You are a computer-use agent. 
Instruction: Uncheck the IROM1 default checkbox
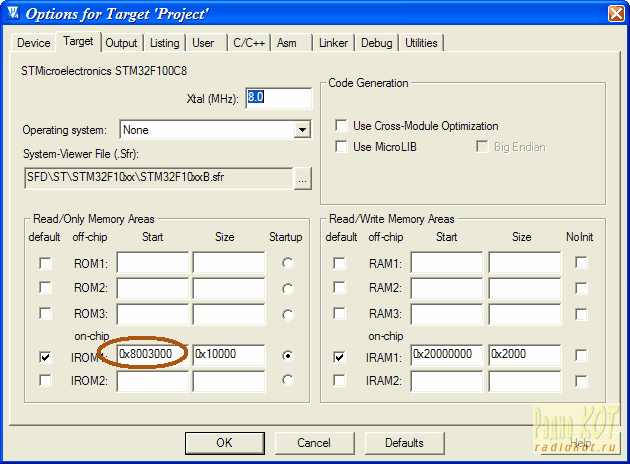tap(46, 355)
